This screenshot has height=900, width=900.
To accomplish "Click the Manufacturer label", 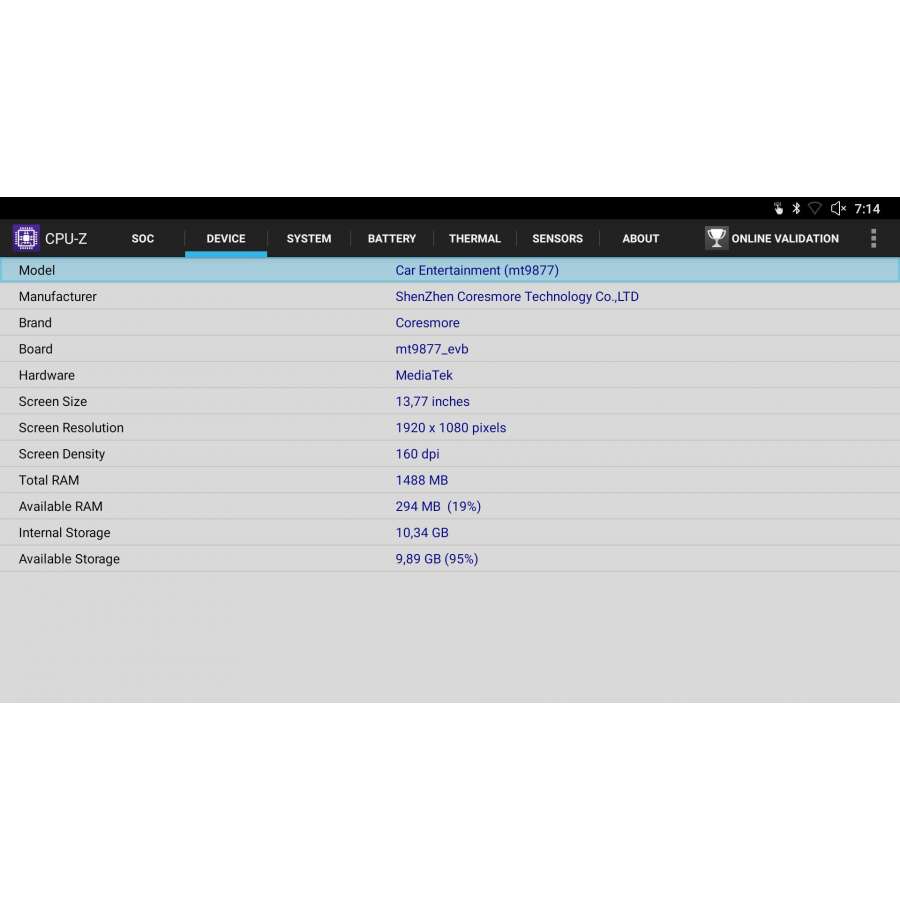I will (x=57, y=297).
